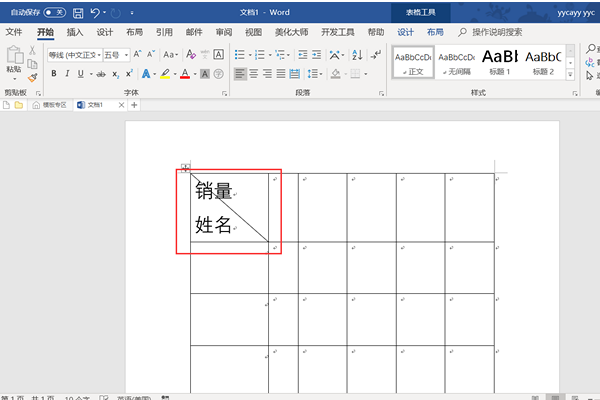The image size is (600, 400).
Task: Switch to the 插入 ribbon tab
Action: click(75, 32)
